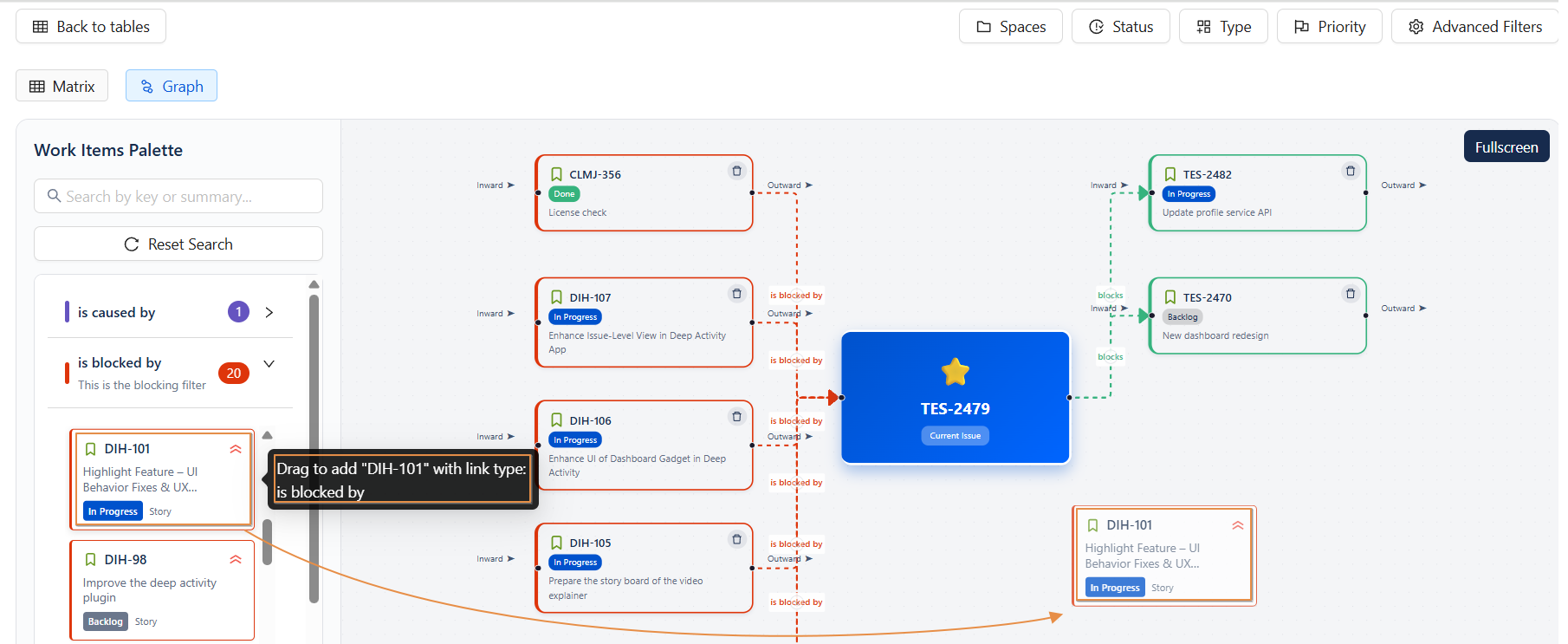Screen dimensions: 1568x644
Task: Switch to the Matrix view tab
Action: (x=62, y=87)
